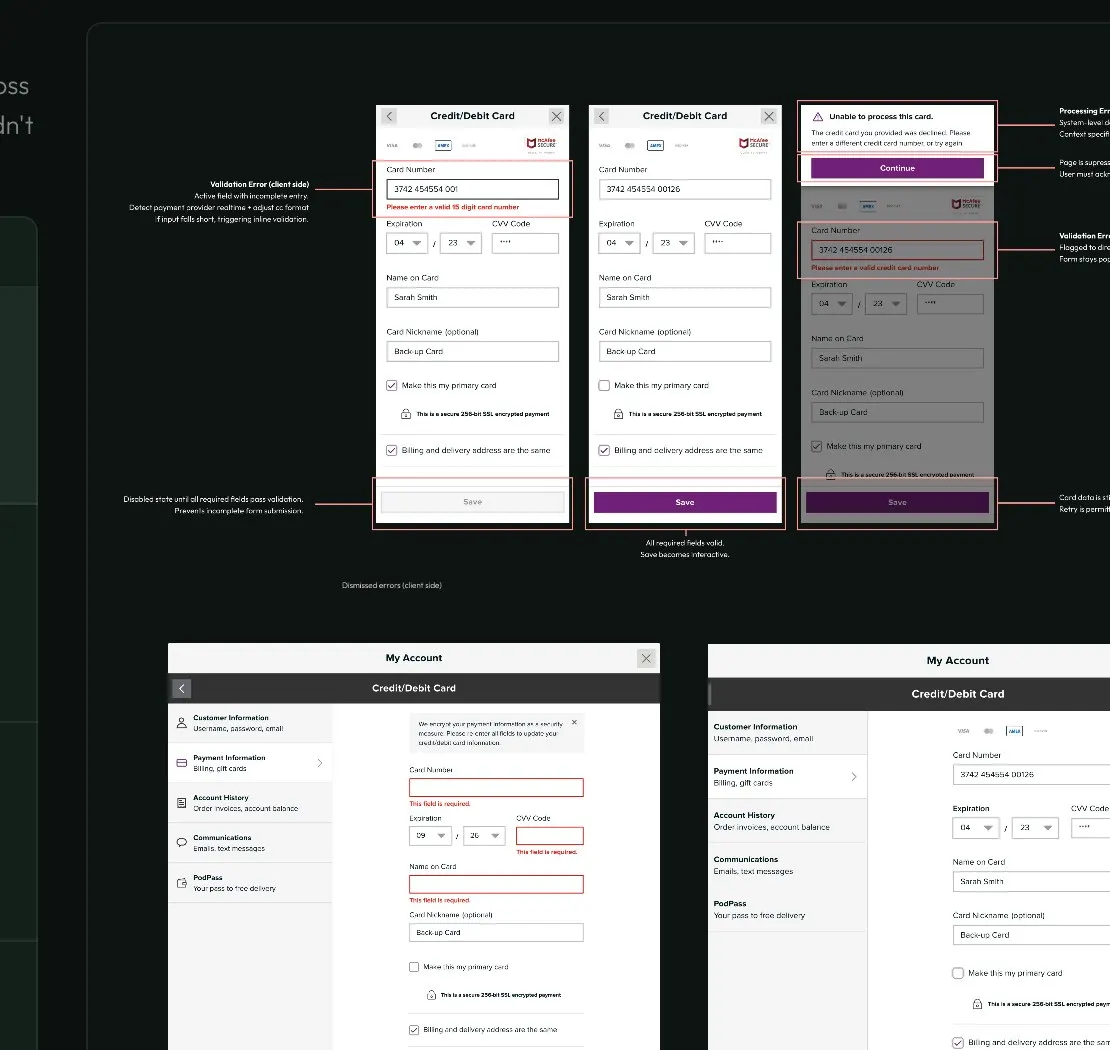Click card number field containing 3742 454554 001
The width and height of the screenshot is (1110, 1050).
tap(472, 189)
